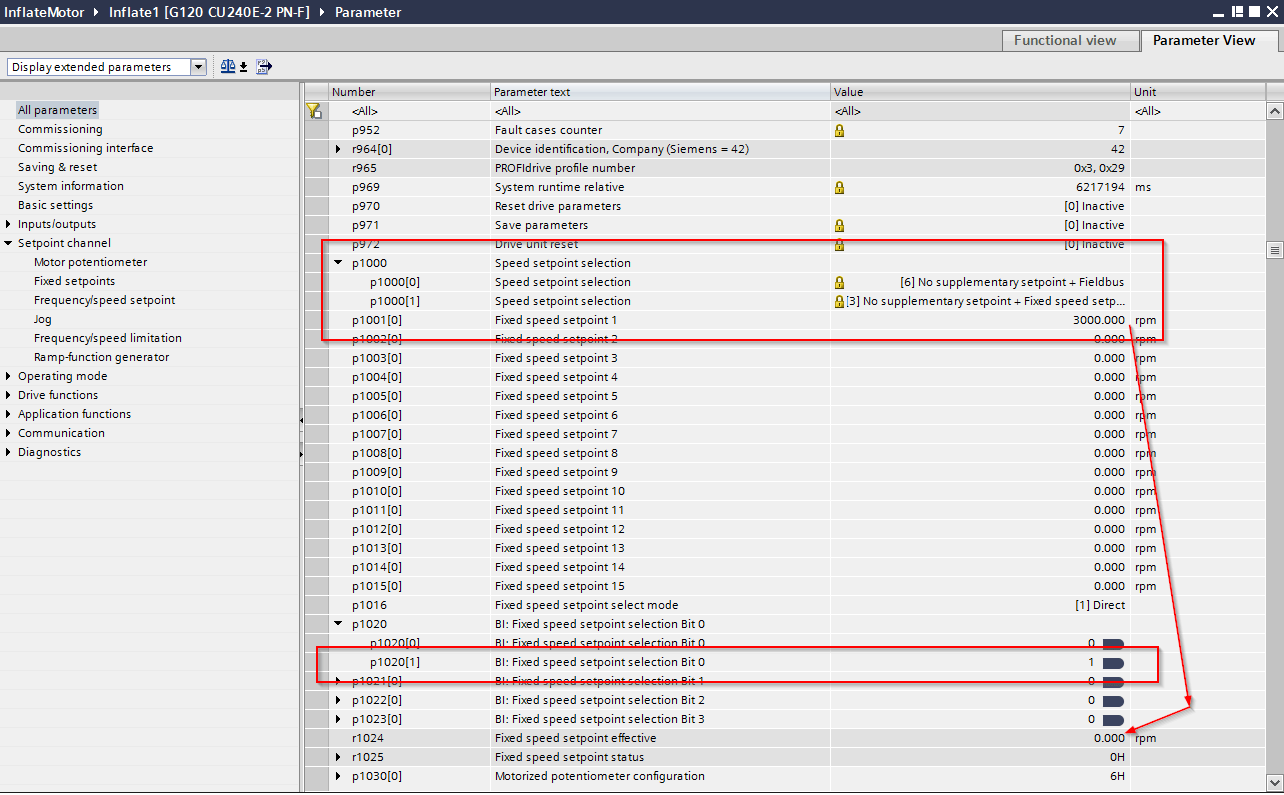Click the [1] Direct value of p1016
Viewport: 1284px width, 795px height.
1100,605
